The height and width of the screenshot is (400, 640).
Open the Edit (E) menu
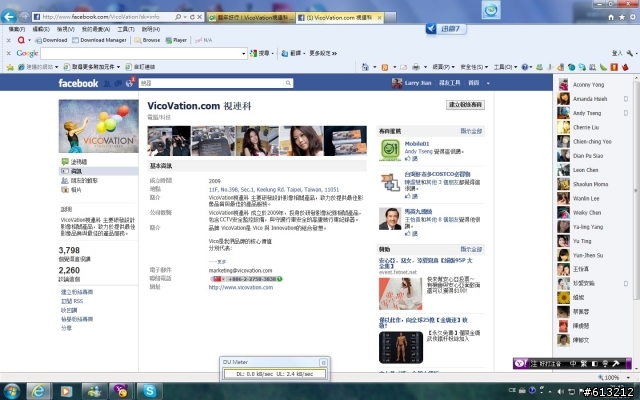[x=41, y=29]
